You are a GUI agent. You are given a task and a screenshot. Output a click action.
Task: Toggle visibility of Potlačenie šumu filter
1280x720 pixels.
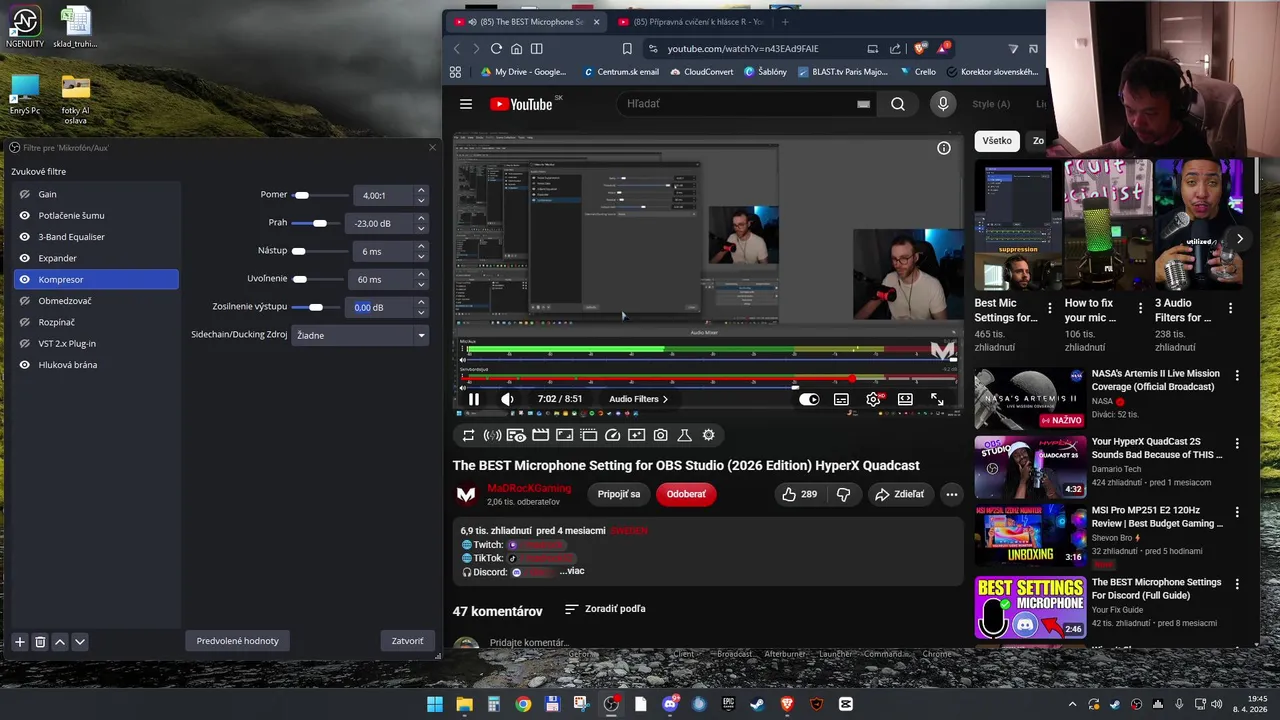[25, 216]
